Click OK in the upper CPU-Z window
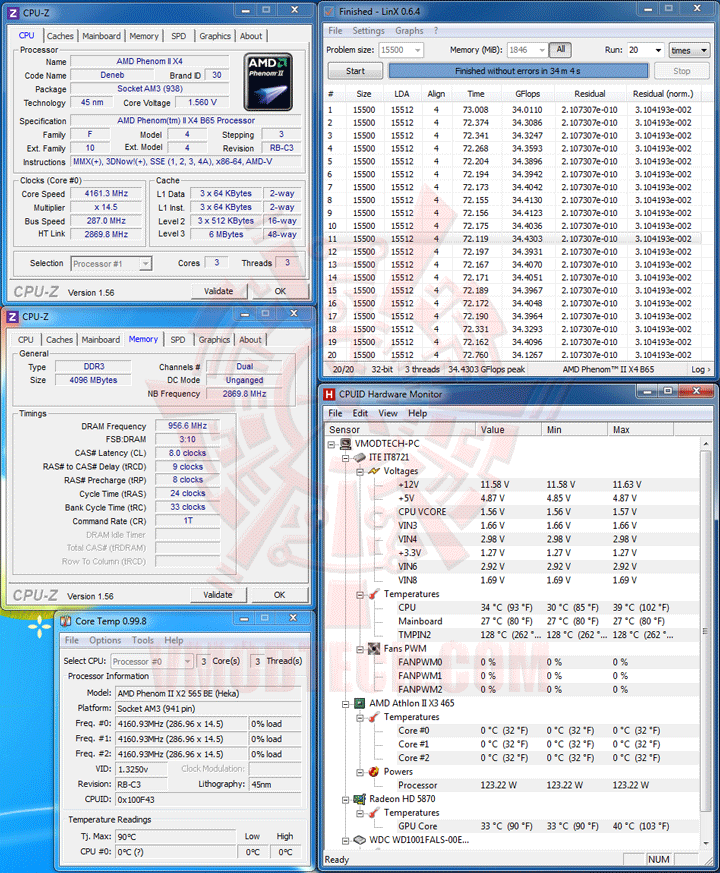This screenshot has width=720, height=873. point(280,291)
